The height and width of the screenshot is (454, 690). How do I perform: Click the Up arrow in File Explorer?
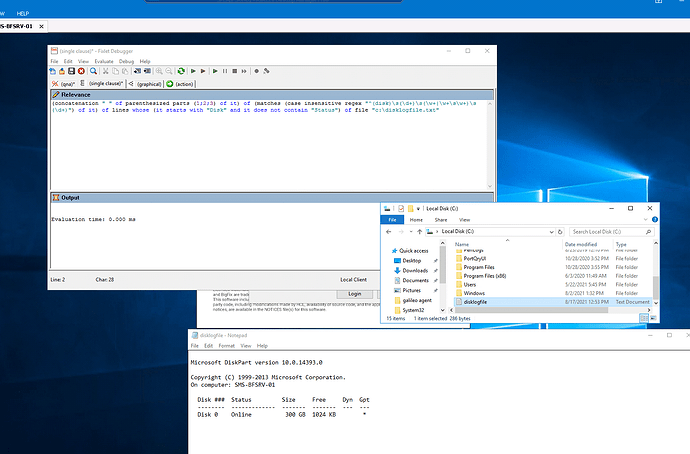click(419, 232)
